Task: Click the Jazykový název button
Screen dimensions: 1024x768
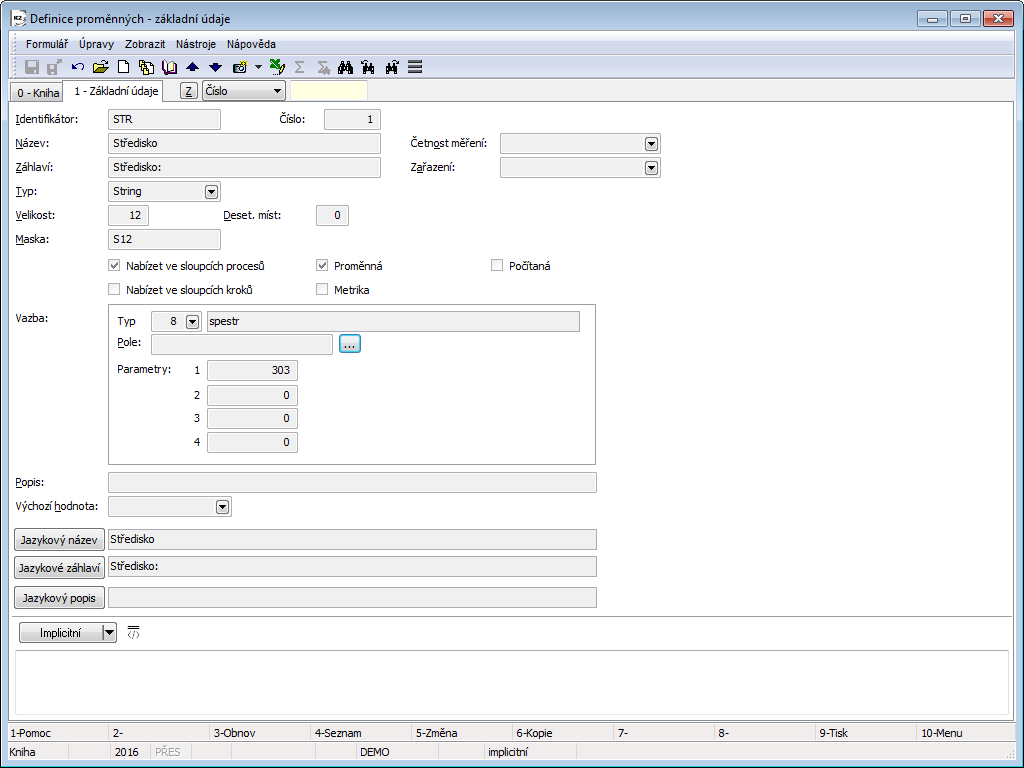Action: tap(59, 539)
